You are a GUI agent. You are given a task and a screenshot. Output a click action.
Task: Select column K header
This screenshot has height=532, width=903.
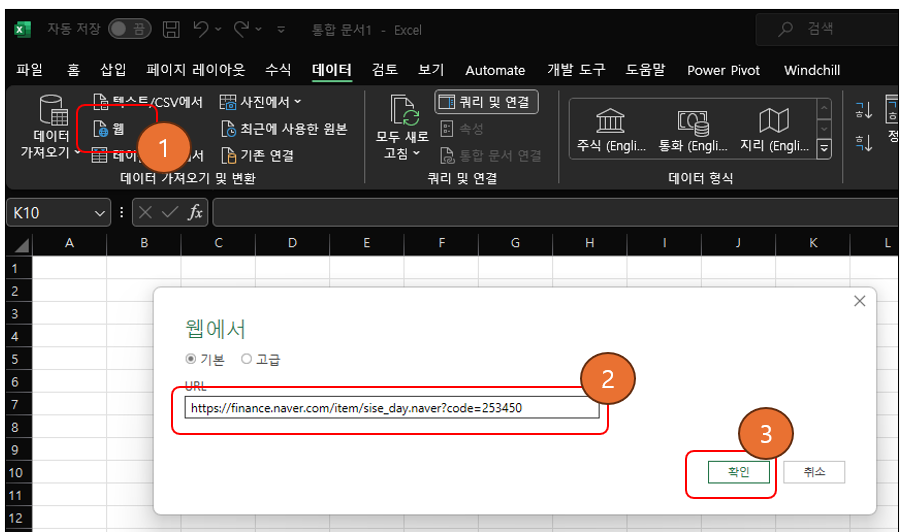click(x=813, y=244)
